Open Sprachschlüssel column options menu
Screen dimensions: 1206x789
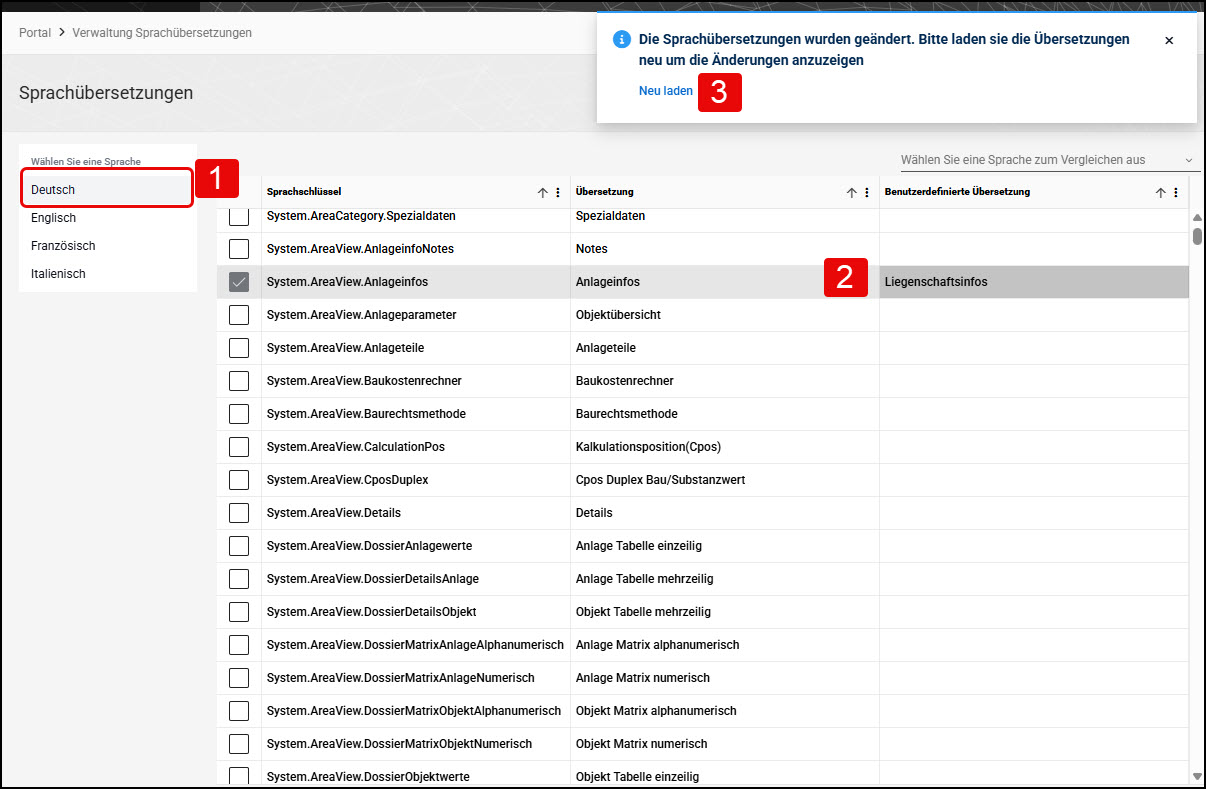click(x=558, y=193)
